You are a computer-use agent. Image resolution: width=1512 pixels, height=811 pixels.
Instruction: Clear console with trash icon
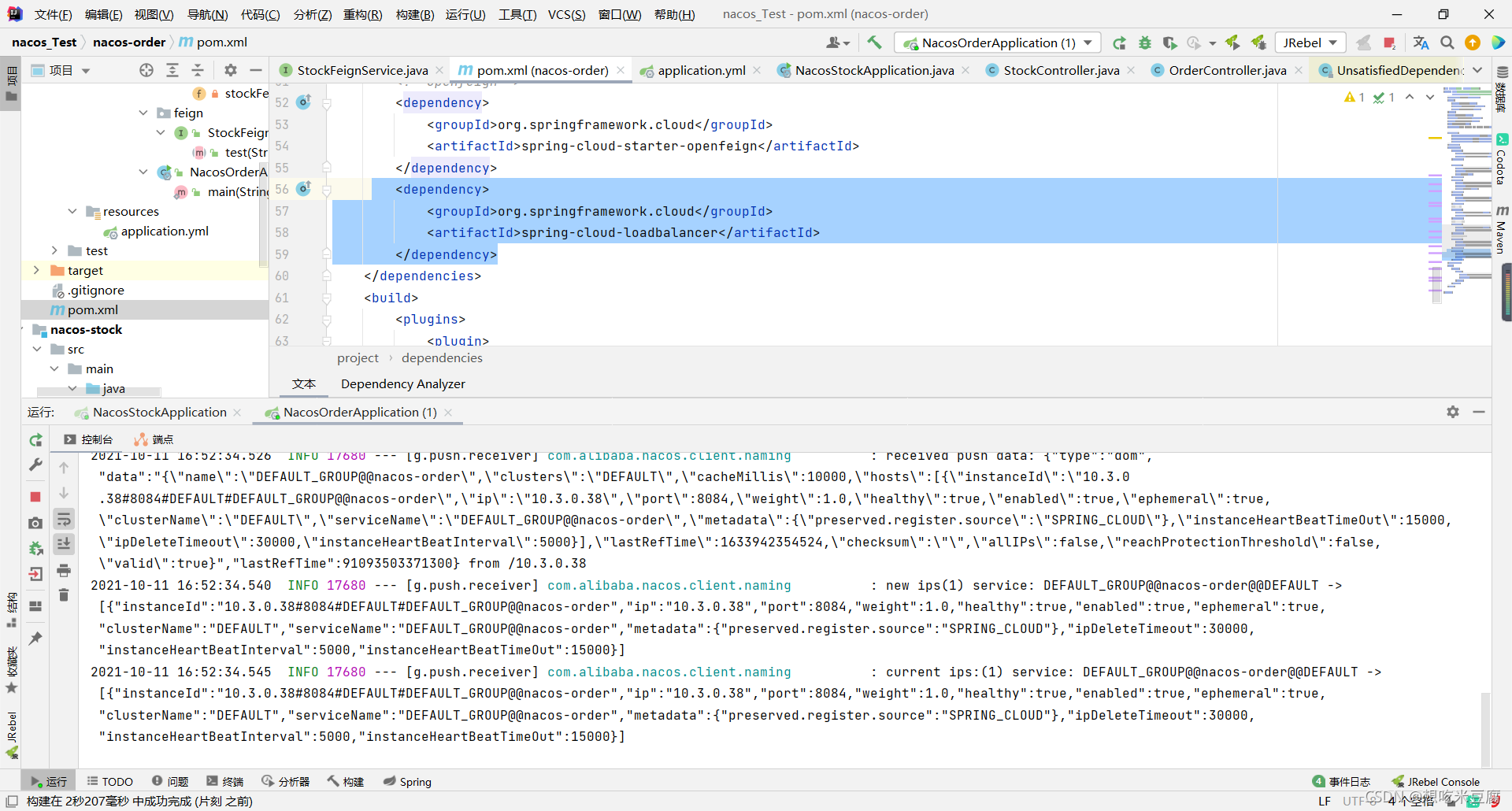(64, 595)
